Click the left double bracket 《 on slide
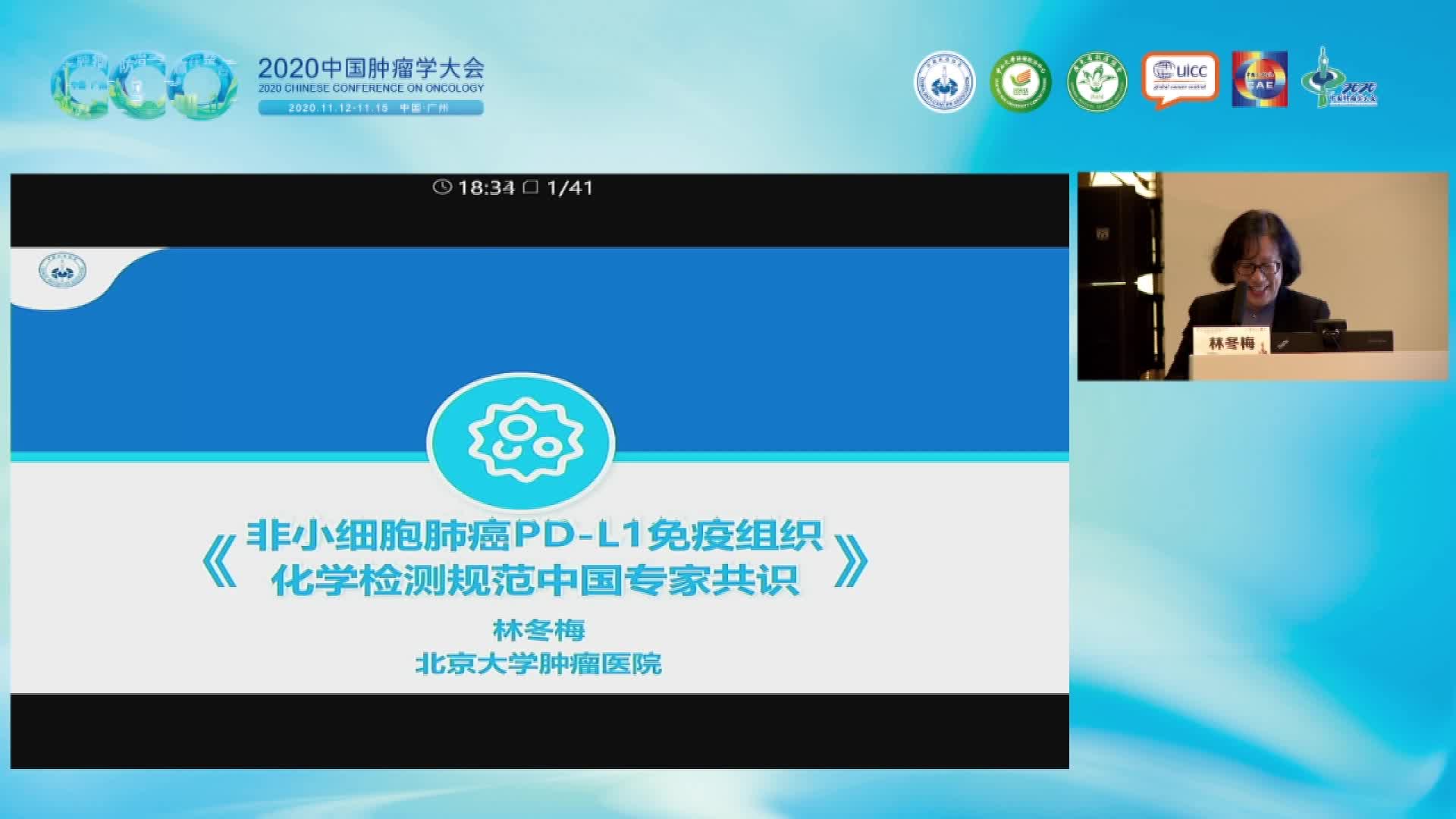This screenshot has height=819, width=1456. pos(220,561)
